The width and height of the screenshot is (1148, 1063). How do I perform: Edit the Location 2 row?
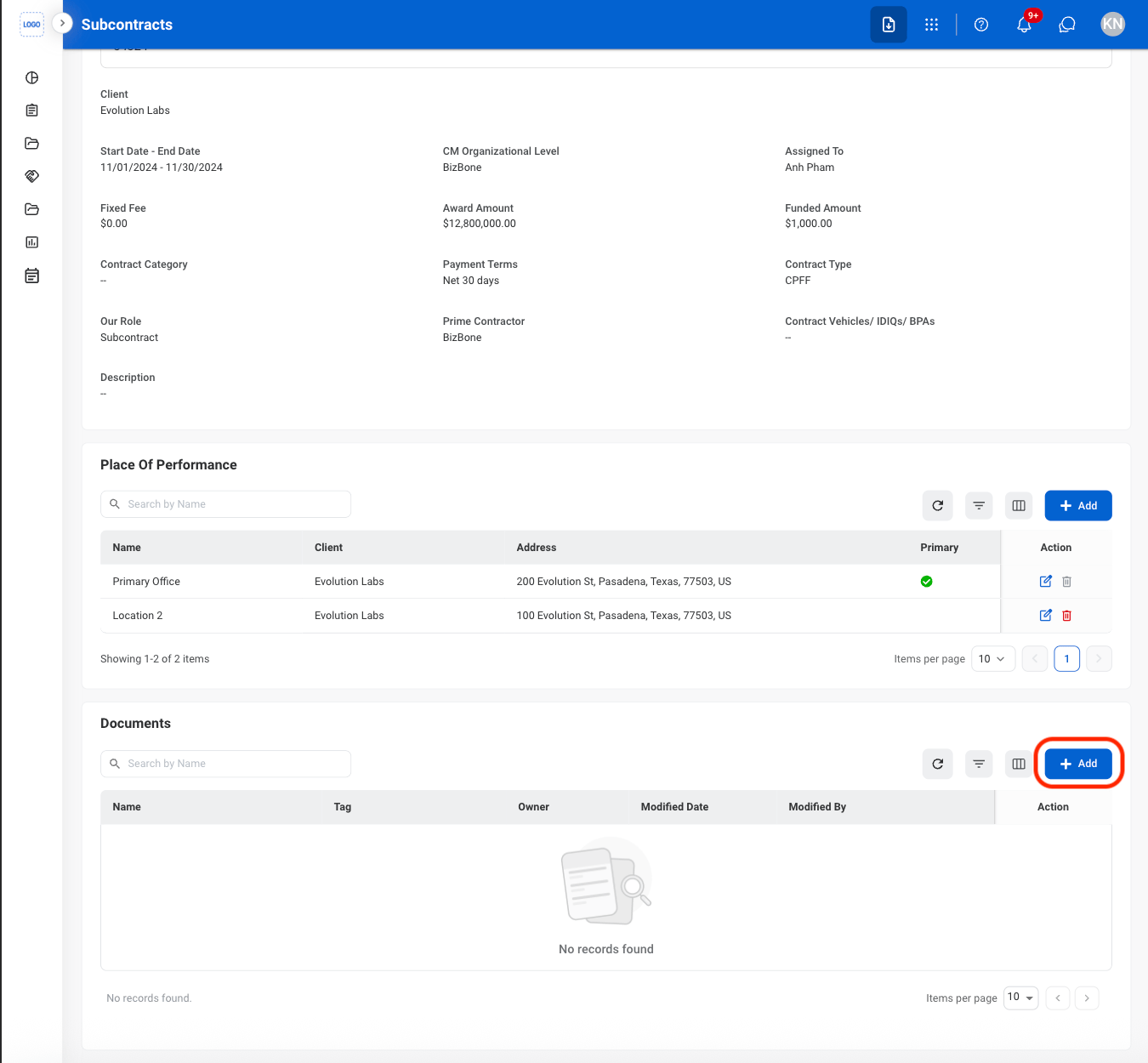point(1046,616)
